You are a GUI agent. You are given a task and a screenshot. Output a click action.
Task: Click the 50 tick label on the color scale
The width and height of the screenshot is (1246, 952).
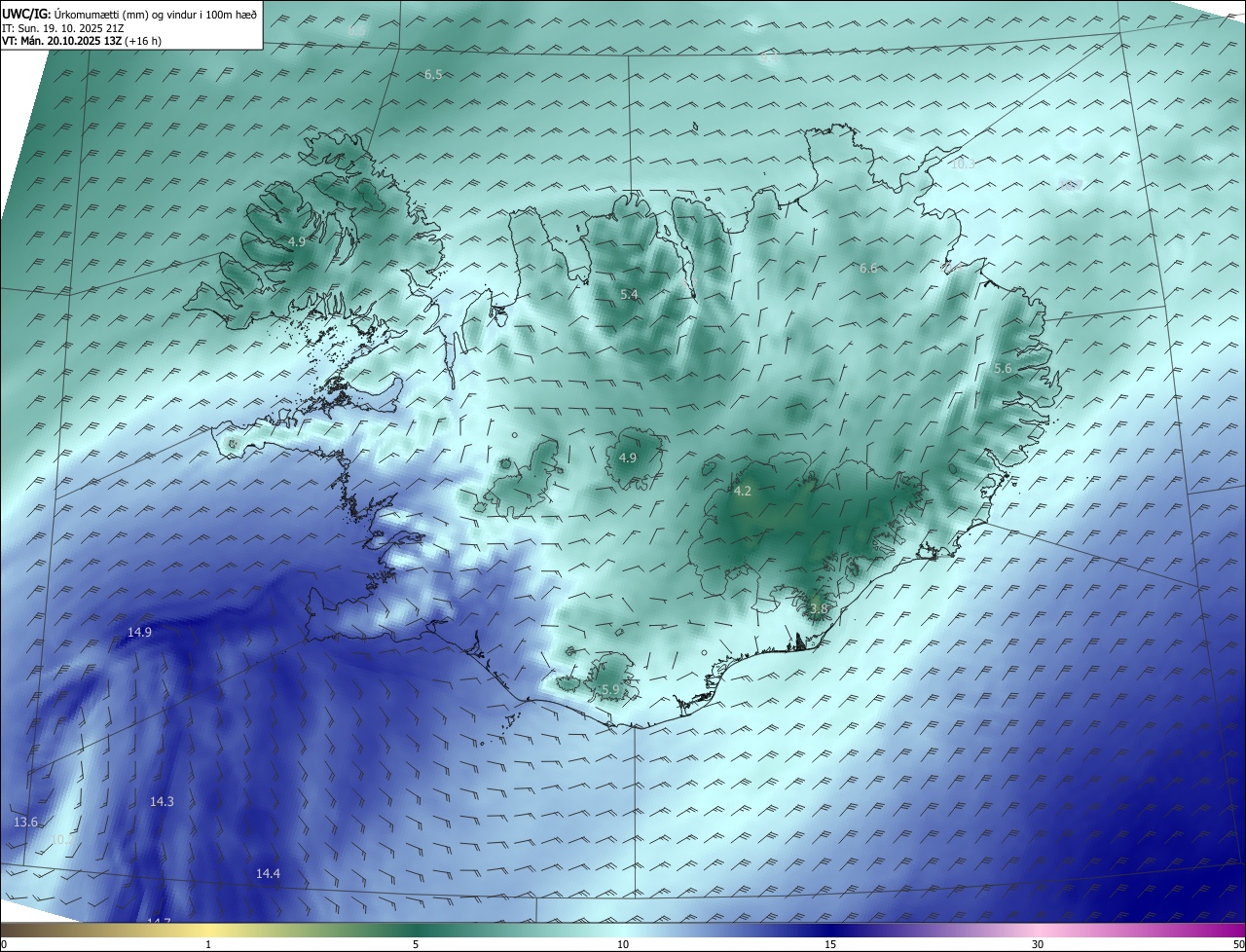(x=1238, y=944)
